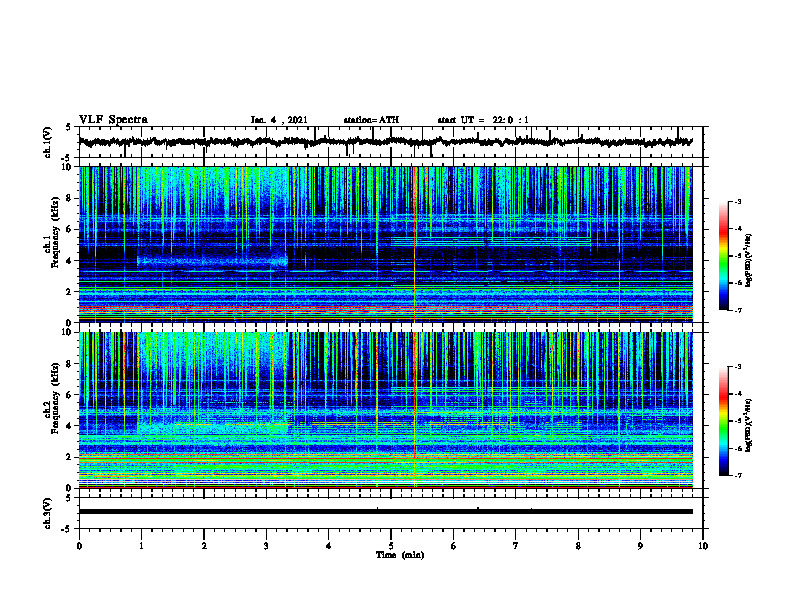Click the ch.1 spectrogram color scale bar

723,256
